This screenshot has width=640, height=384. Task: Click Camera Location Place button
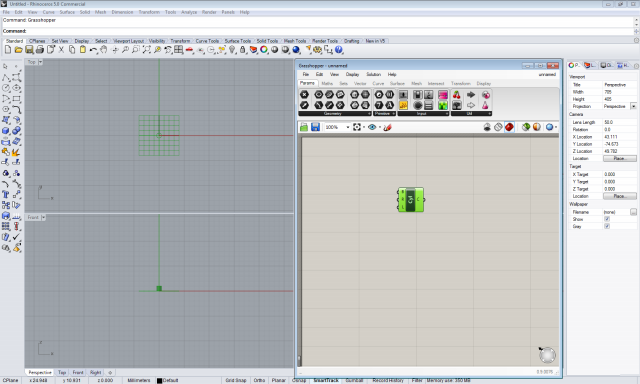tap(620, 158)
